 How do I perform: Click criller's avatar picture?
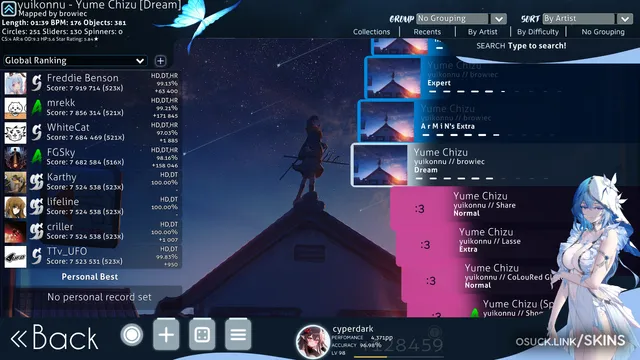tap(16, 232)
